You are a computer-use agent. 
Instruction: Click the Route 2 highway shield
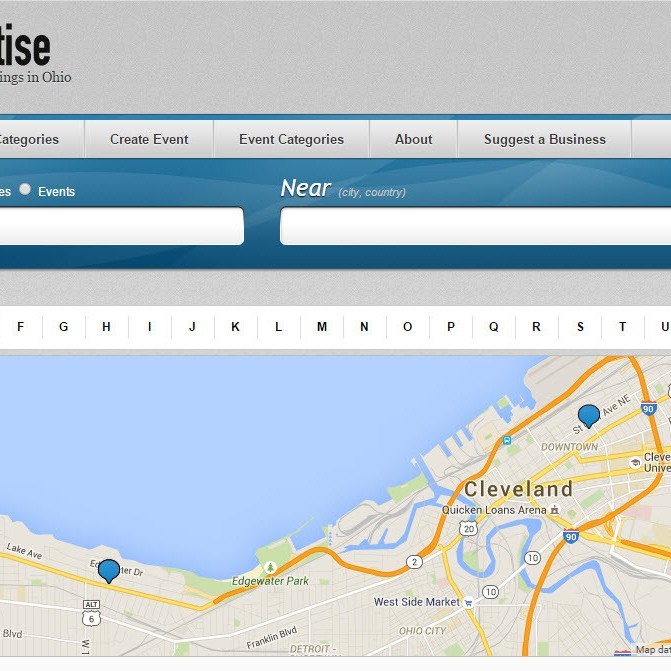[x=414, y=562]
